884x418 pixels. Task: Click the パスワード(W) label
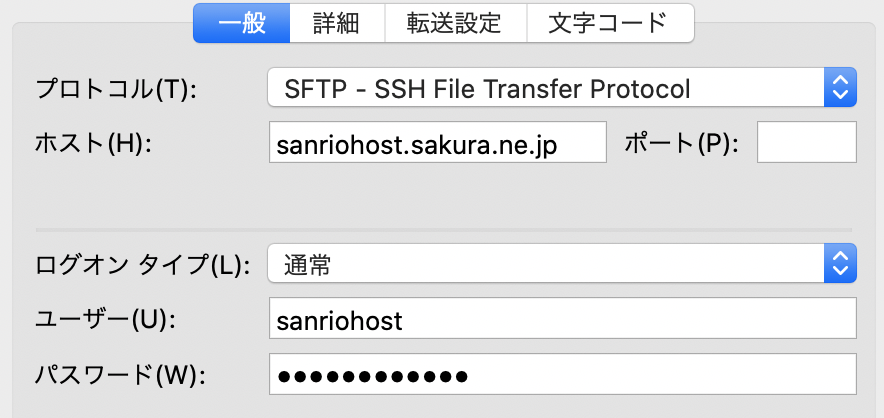pyautogui.click(x=119, y=376)
